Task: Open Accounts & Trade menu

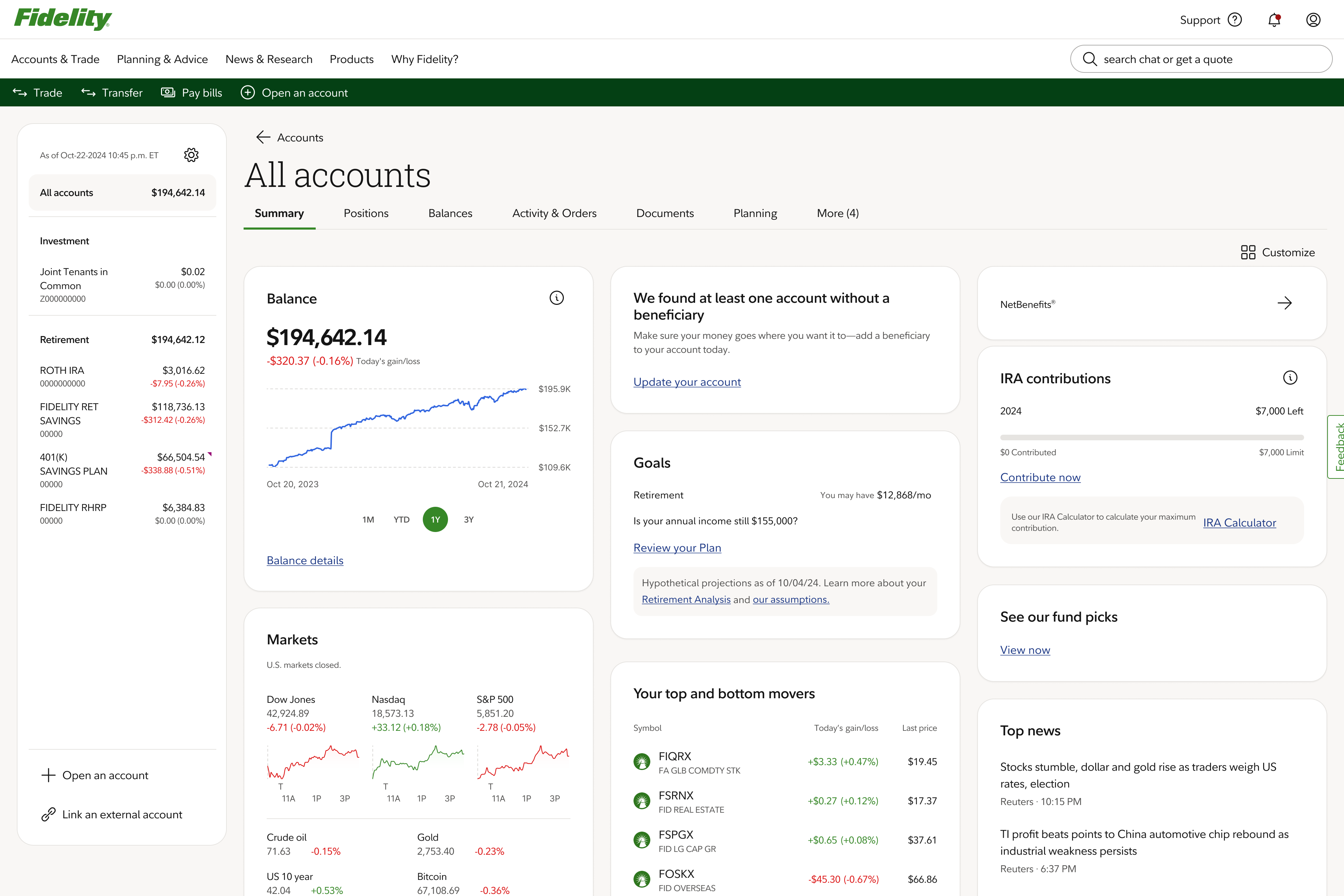Action: click(x=55, y=59)
